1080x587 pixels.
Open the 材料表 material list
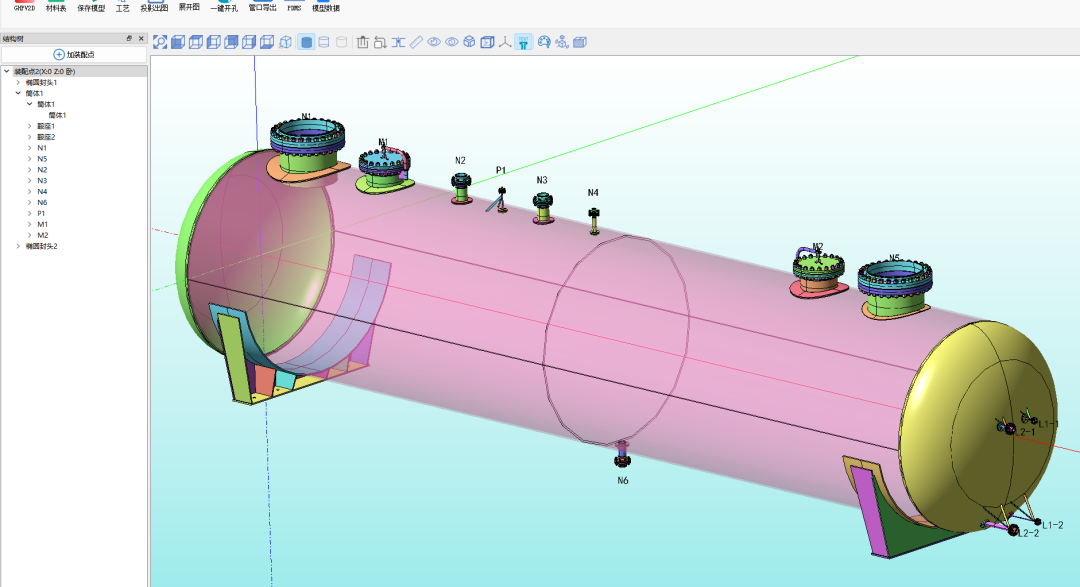56,6
